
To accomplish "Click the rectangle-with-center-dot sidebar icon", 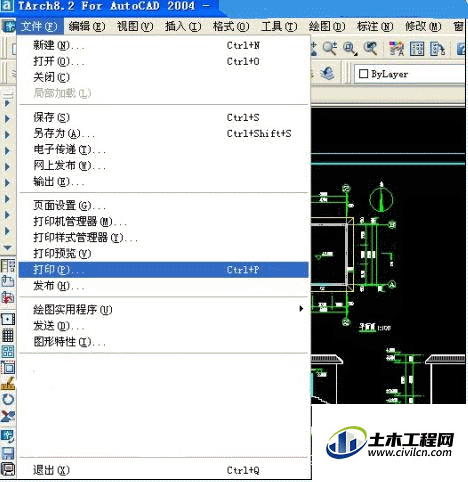I will [8, 319].
